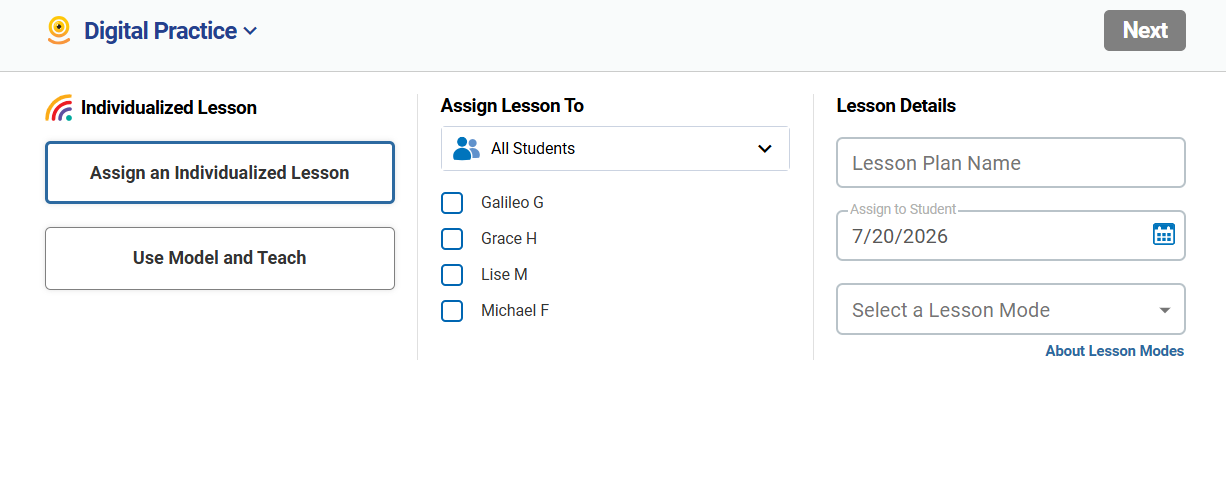The width and height of the screenshot is (1226, 494).
Task: Open the Select a Lesson Mode dropdown
Action: coord(1011,310)
